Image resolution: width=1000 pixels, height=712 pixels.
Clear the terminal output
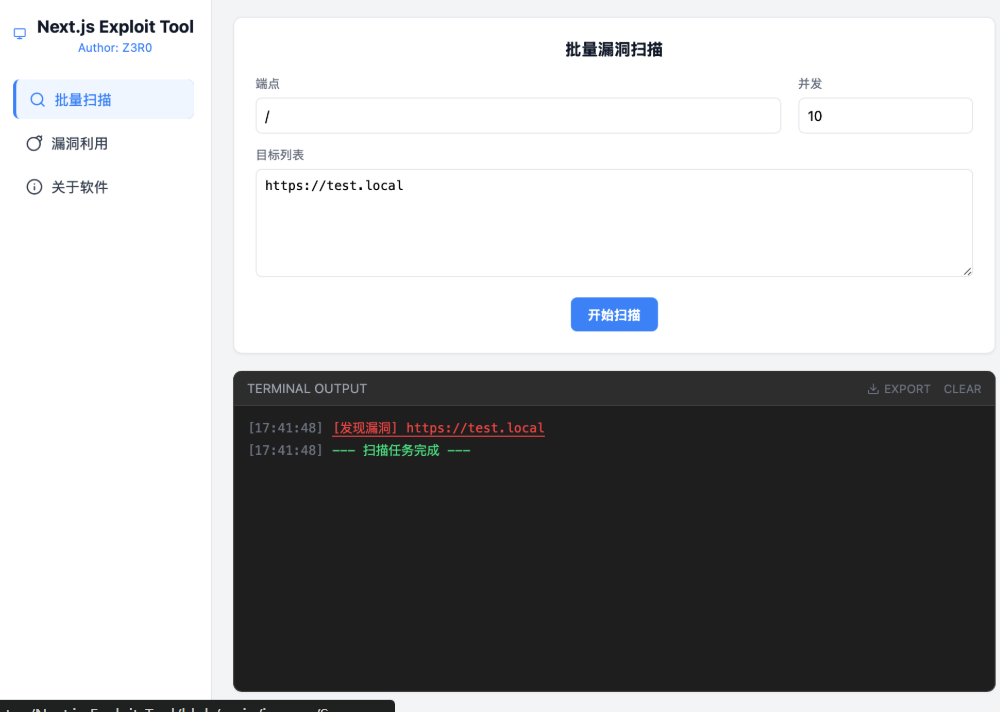962,389
